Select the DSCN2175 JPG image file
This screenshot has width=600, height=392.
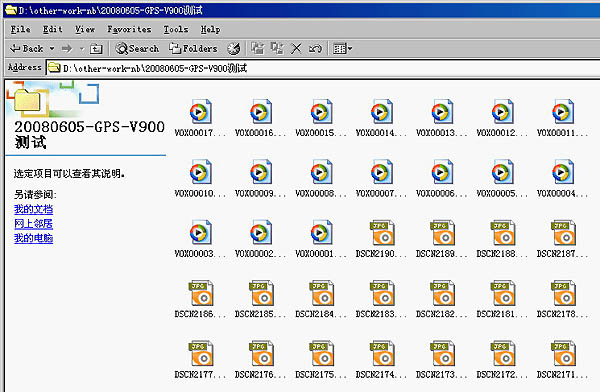tap(321, 360)
